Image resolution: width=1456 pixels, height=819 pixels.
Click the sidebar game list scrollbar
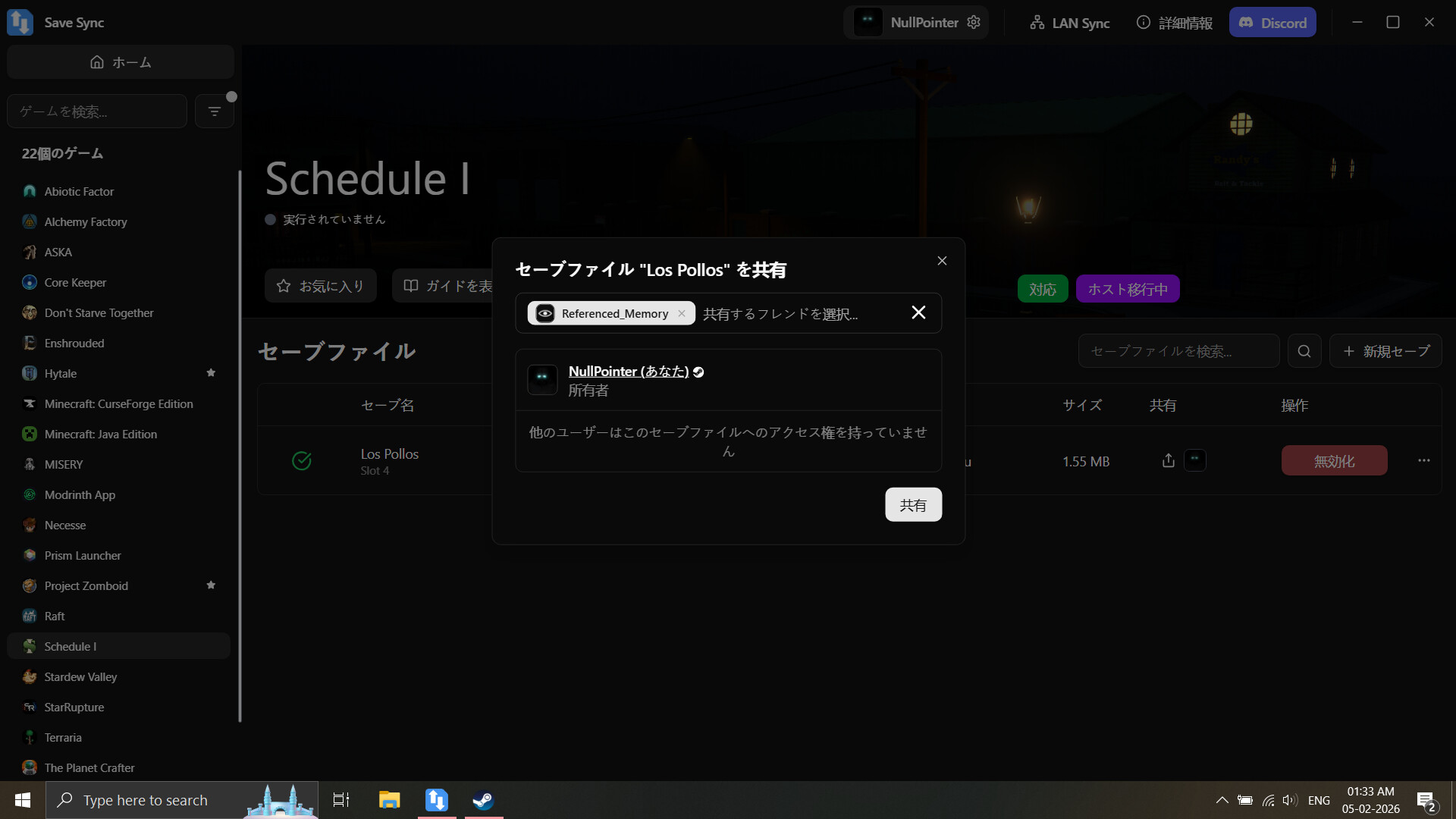click(x=240, y=446)
